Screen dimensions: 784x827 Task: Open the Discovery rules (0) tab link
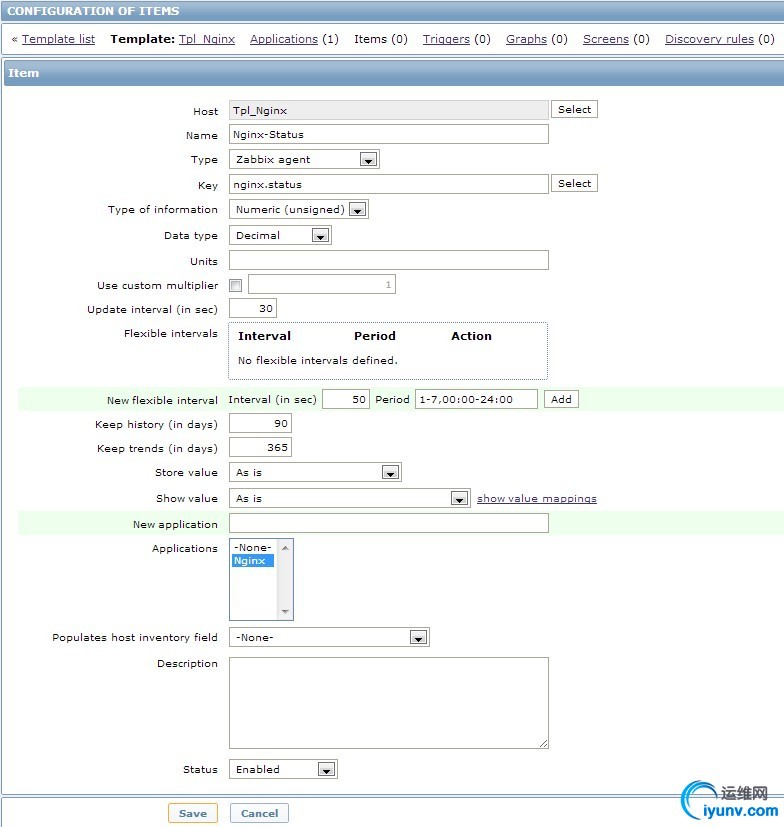(x=709, y=39)
